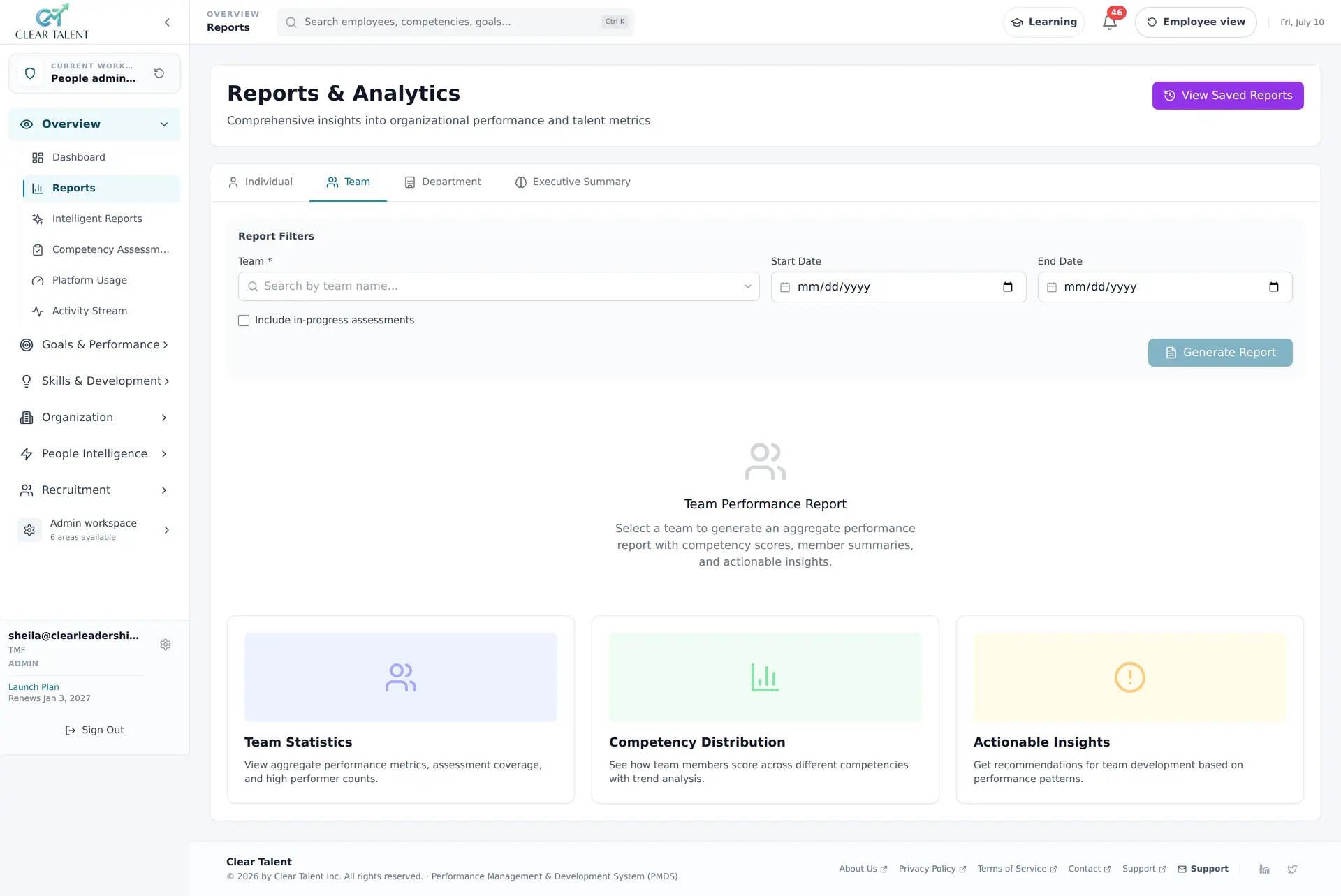Expand the Recruitment menu
This screenshot has width=1341, height=896.
(94, 490)
